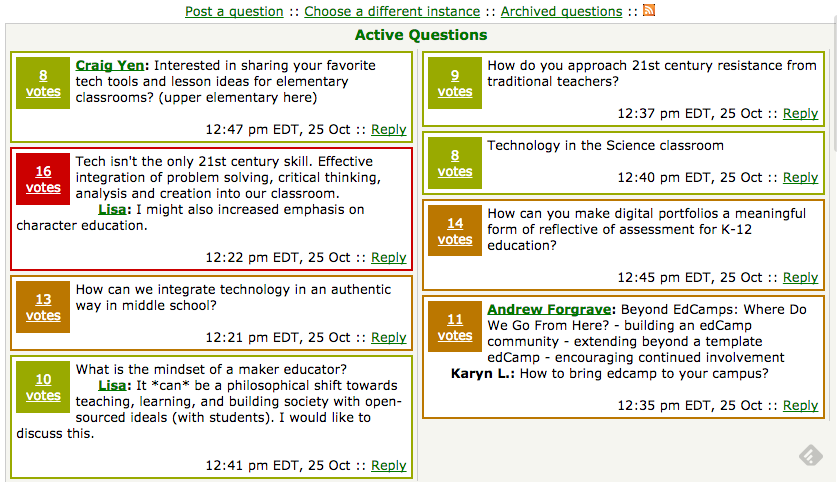Click Lisa's name under the 16 votes question
837x482 pixels.
coord(112,209)
